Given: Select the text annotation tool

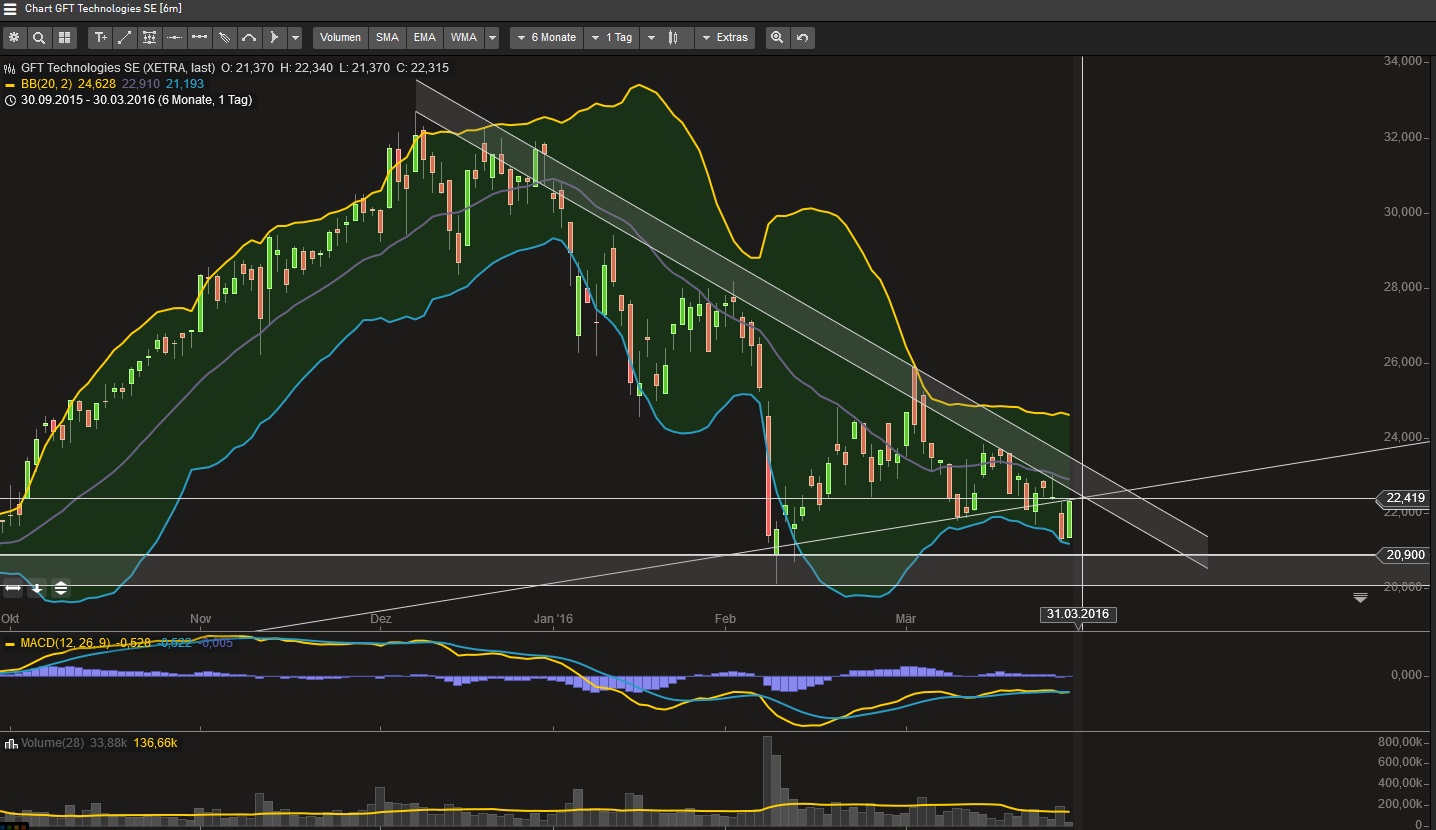Looking at the screenshot, I should [x=100, y=38].
